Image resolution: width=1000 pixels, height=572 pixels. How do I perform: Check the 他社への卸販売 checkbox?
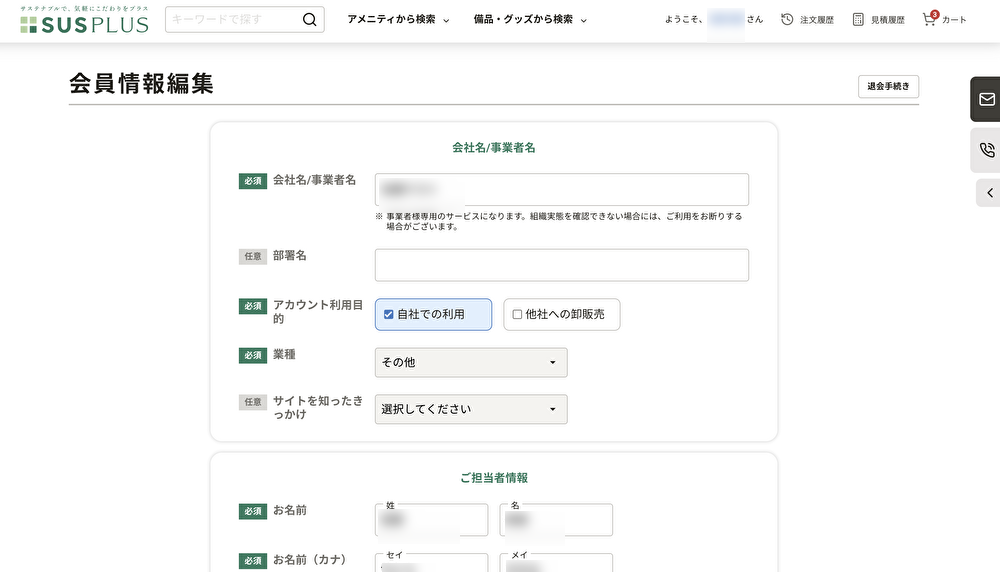point(517,314)
